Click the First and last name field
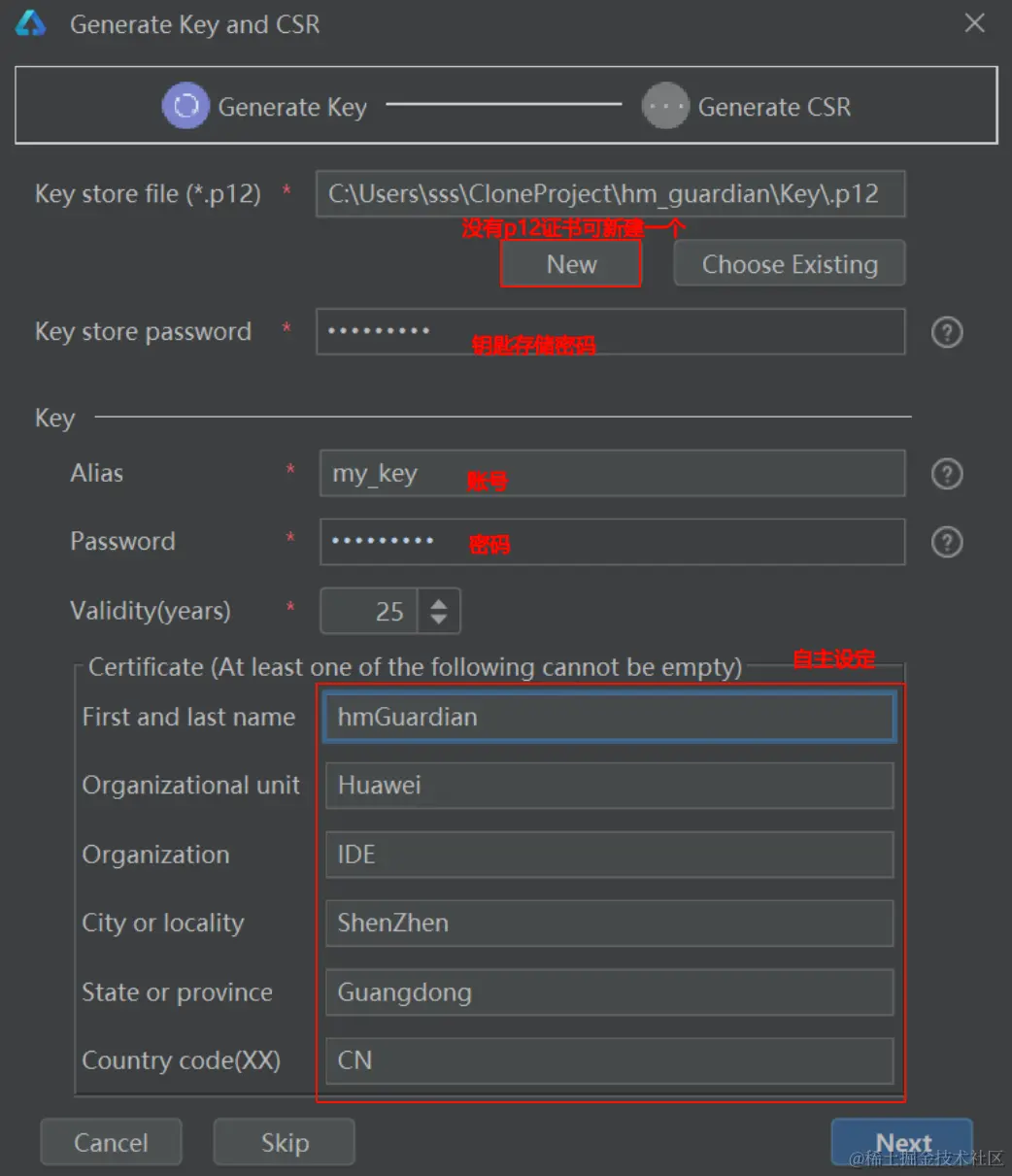 pos(609,718)
